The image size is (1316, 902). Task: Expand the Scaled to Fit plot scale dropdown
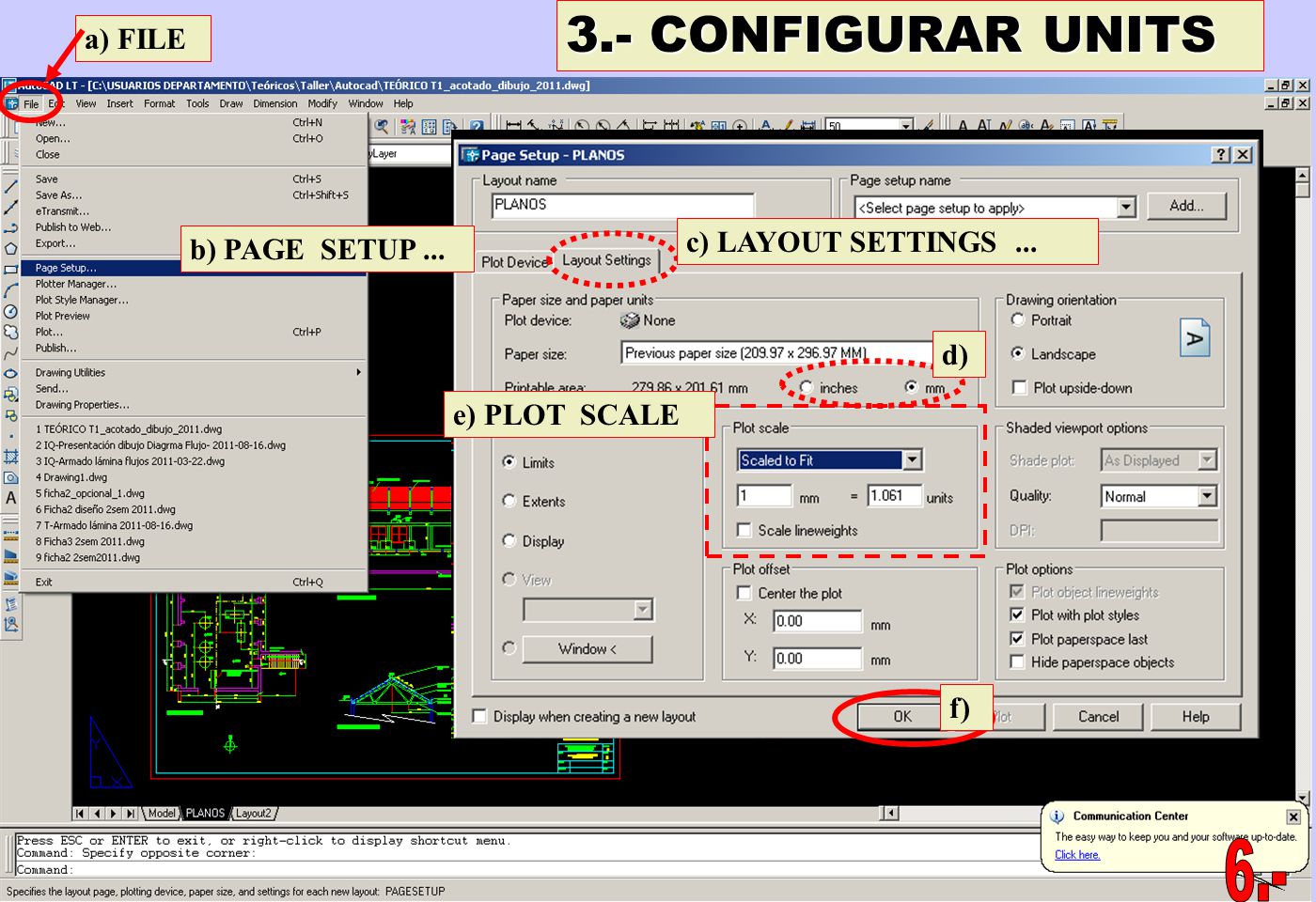click(912, 460)
